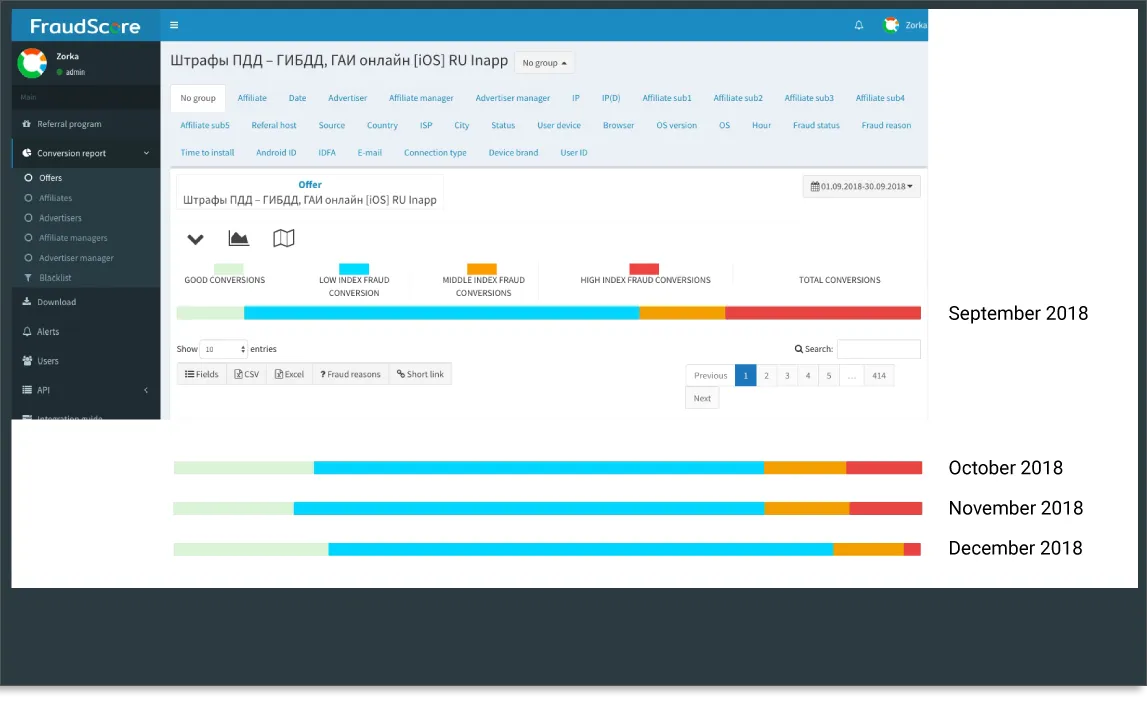
Task: Open Download section in sidebar
Action: 56,302
